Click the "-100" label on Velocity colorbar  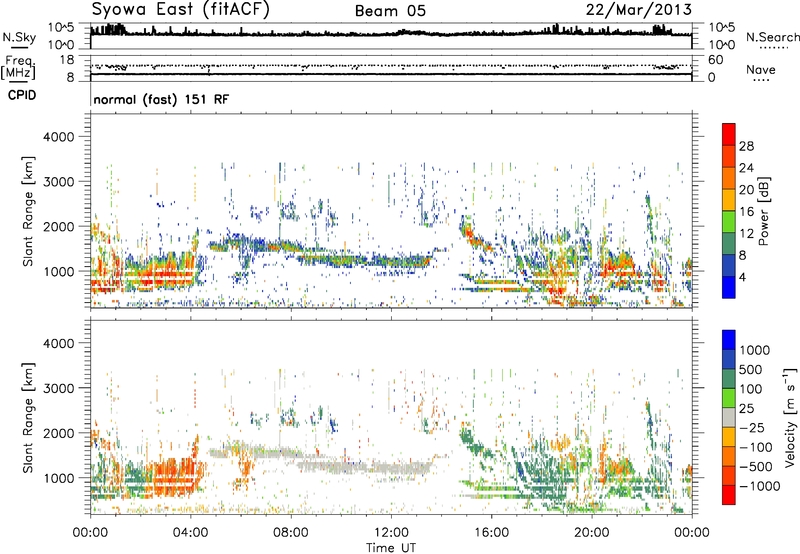756,447
